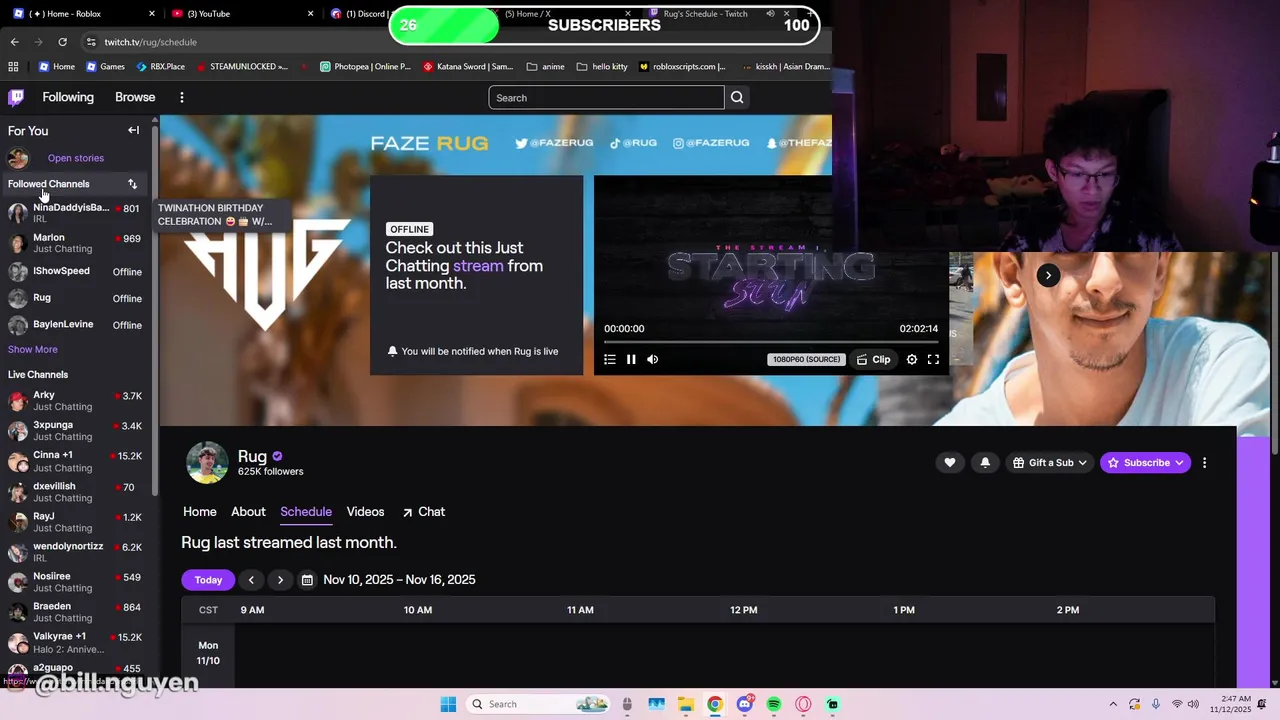1280x720 pixels.
Task: Sort the Followed Channels list
Action: pos(132,184)
